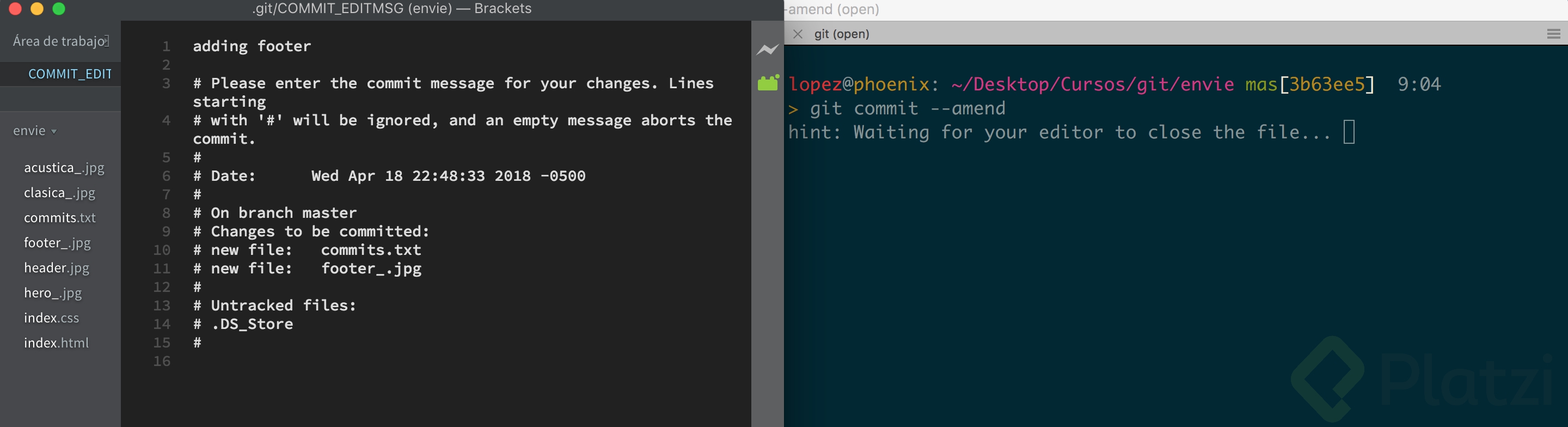Place cursor on 'adding footer' commit line
The image size is (1568, 427).
click(252, 46)
